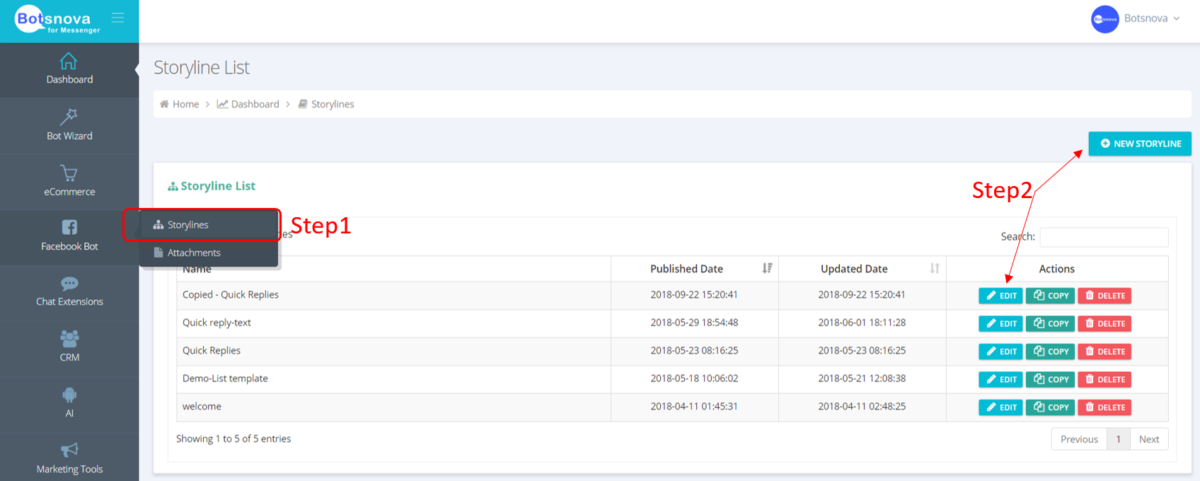The image size is (1200, 481).
Task: Sort table by Updated Date column
Action: [x=934, y=269]
